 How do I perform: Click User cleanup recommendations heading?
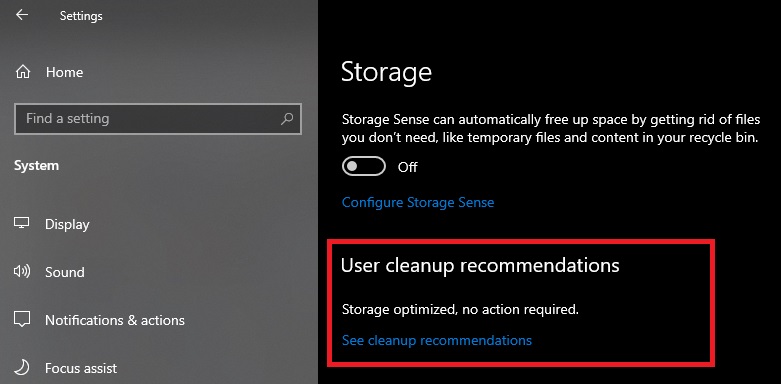click(480, 265)
